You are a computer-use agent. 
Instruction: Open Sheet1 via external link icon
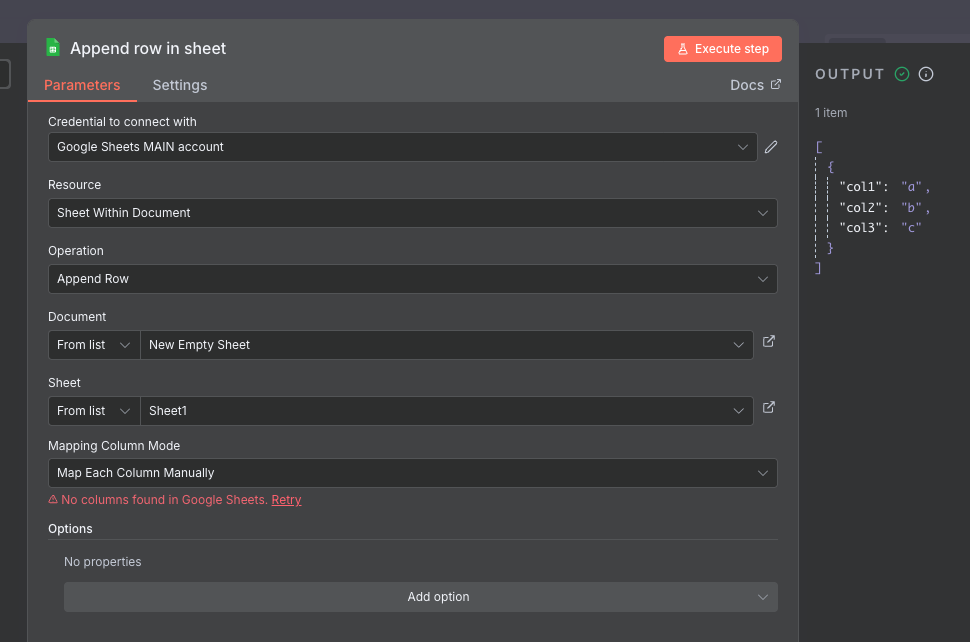(768, 407)
